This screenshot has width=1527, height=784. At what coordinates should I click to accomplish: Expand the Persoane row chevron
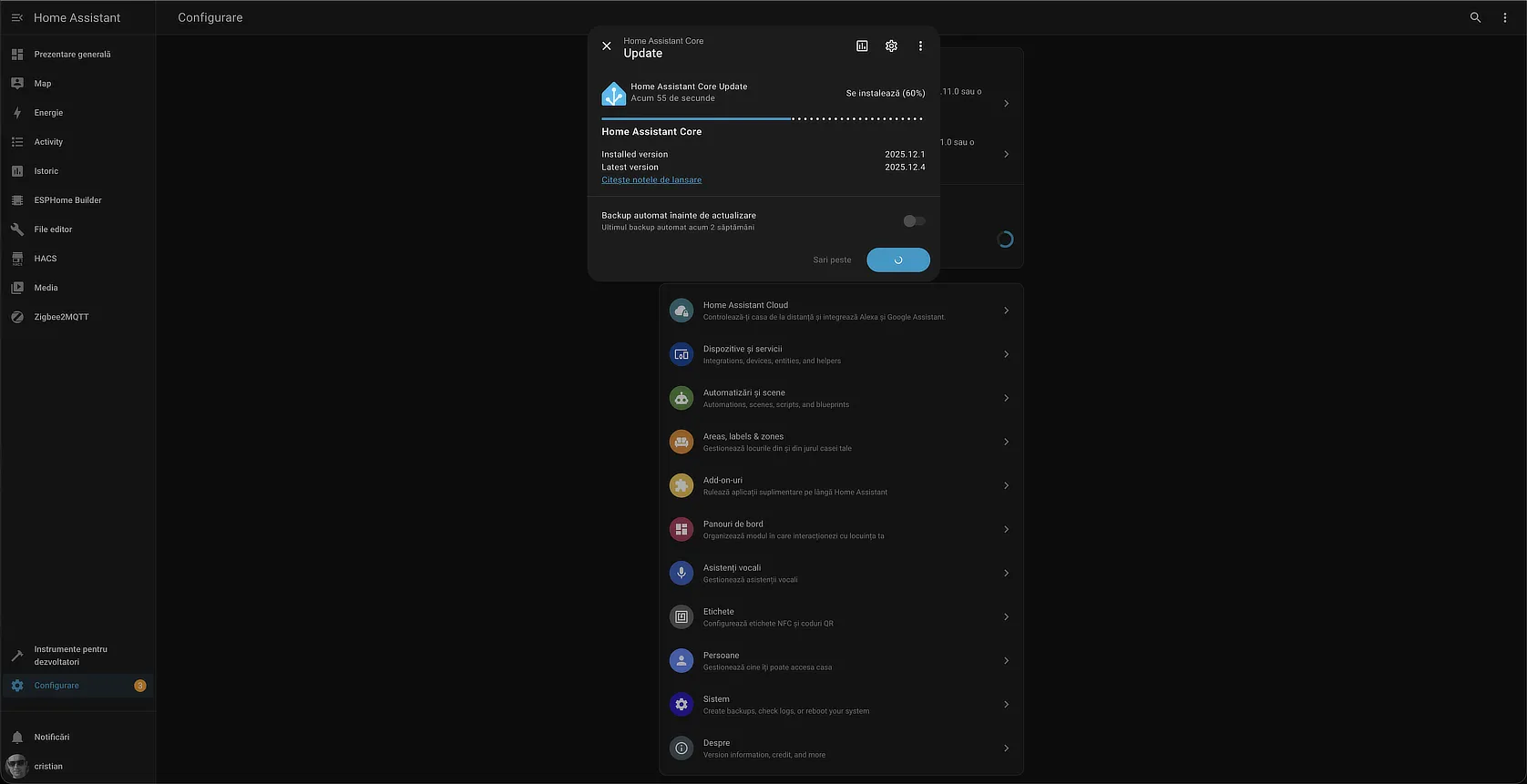1006,660
